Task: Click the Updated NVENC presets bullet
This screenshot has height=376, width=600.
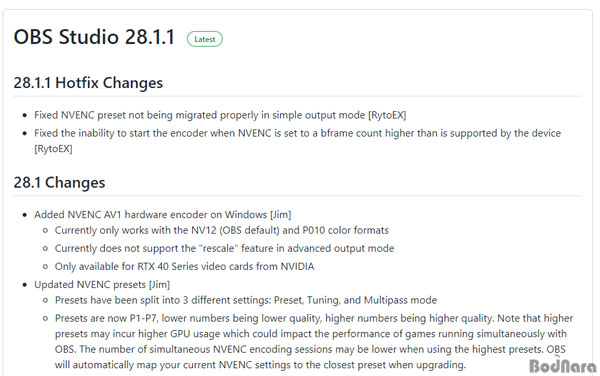Action: 102,285
